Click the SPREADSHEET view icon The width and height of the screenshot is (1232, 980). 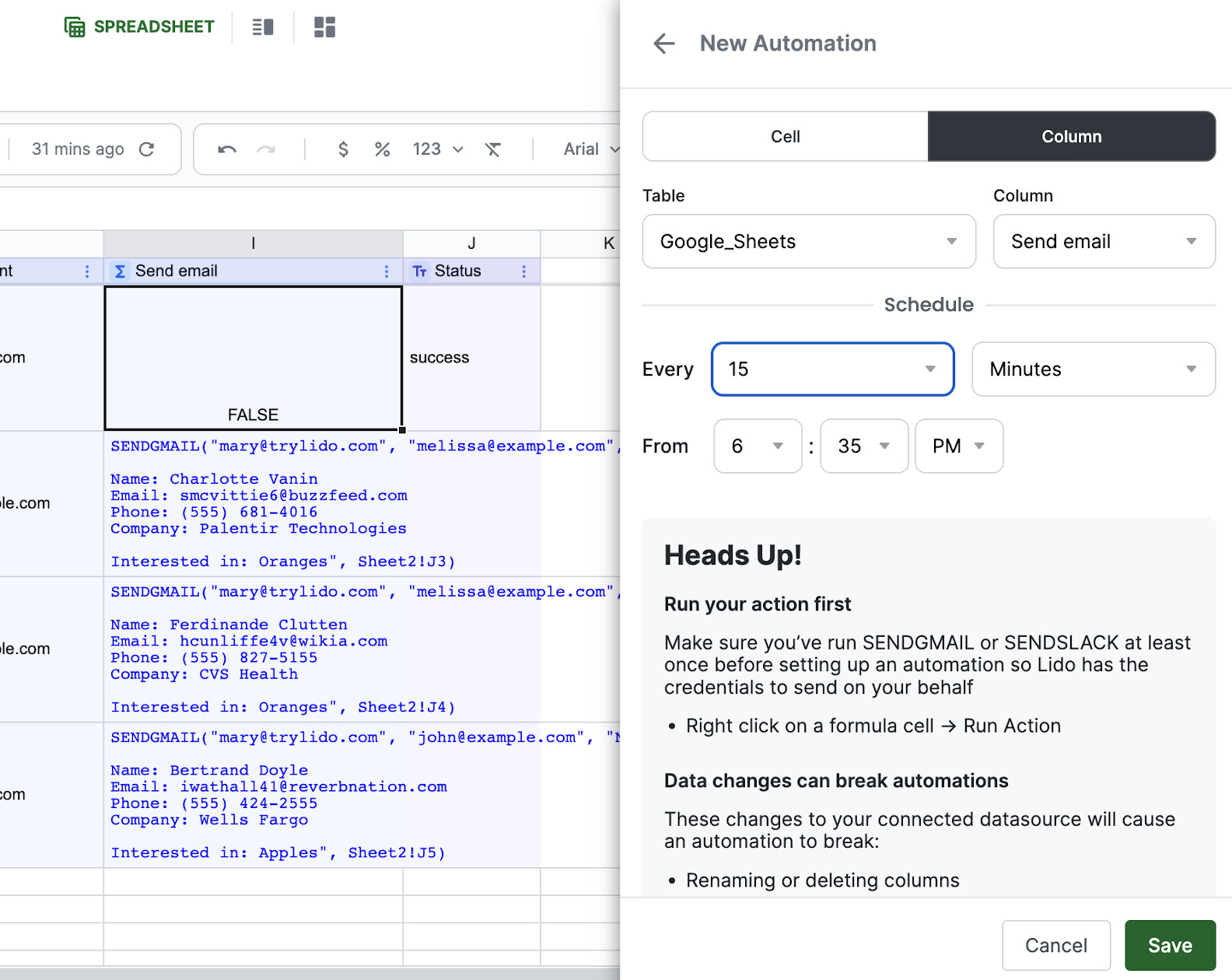[x=138, y=27]
